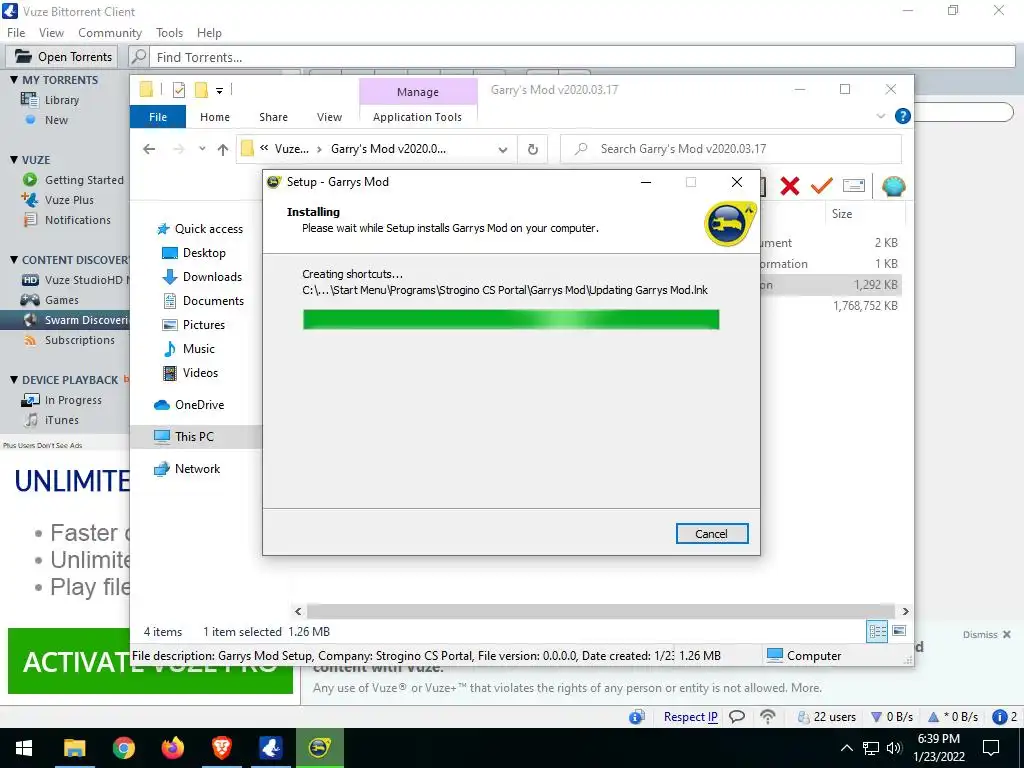
Task: Dismiss the Vuze notice
Action: [x=986, y=635]
